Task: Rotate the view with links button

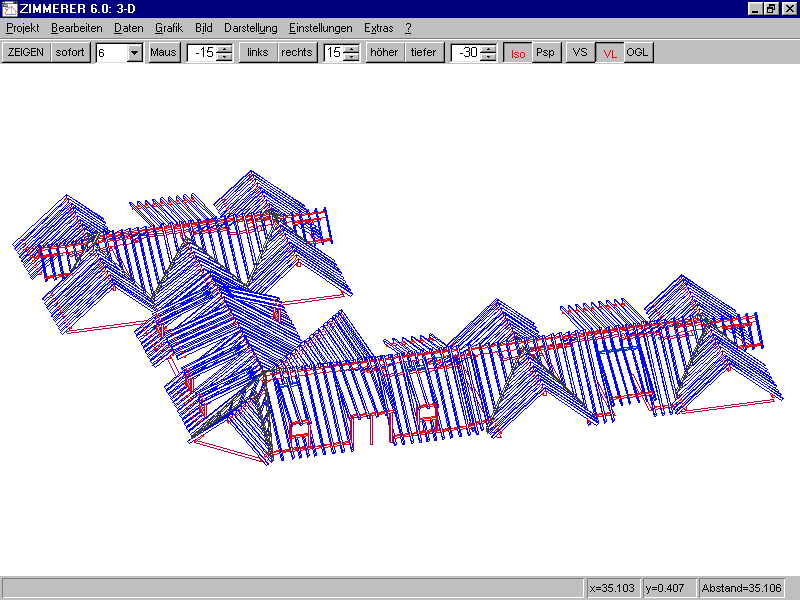Action: click(258, 52)
